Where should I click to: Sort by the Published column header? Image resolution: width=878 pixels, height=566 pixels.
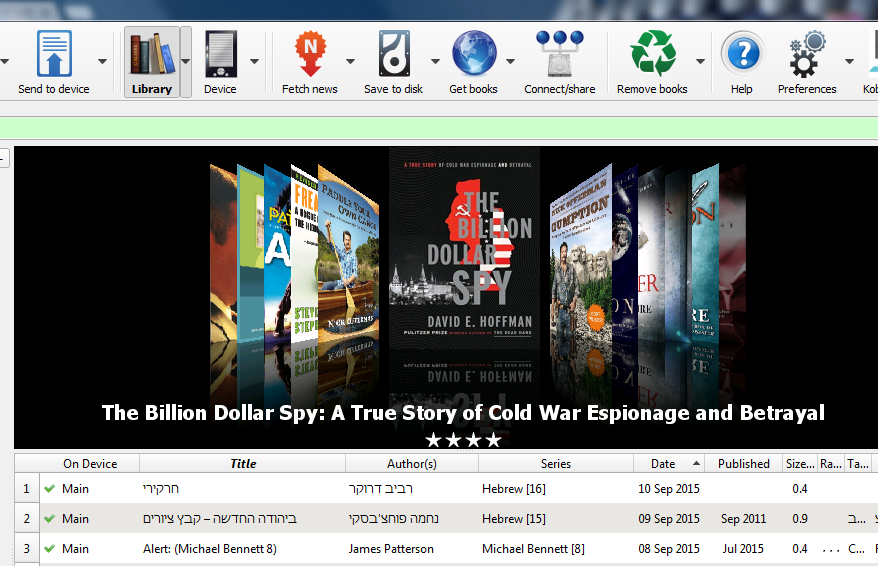743,464
